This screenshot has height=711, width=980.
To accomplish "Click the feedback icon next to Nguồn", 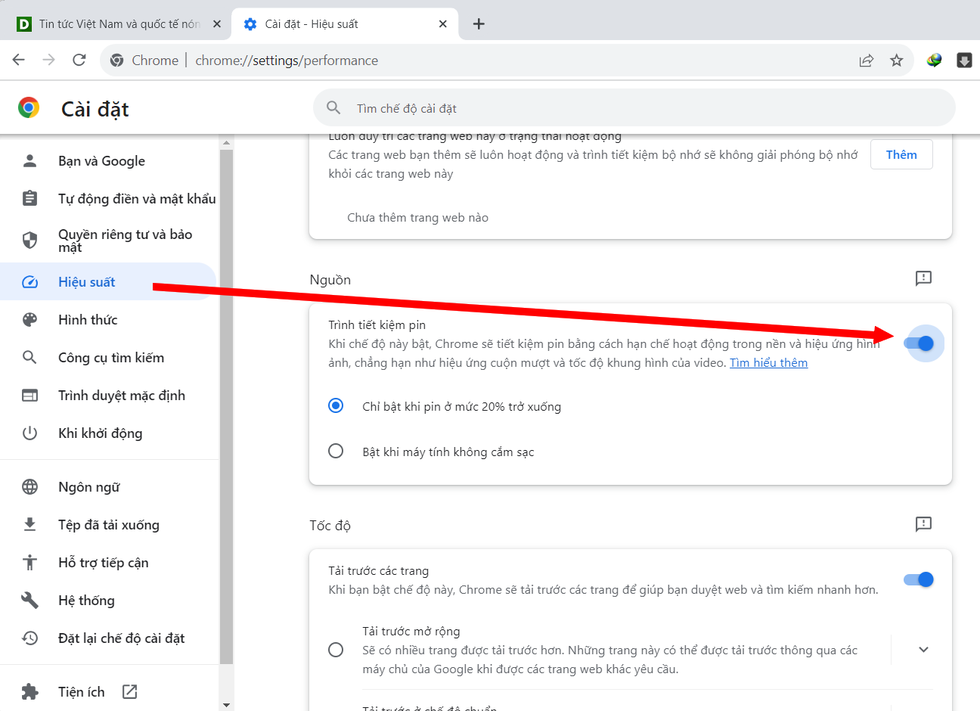I will point(923,279).
